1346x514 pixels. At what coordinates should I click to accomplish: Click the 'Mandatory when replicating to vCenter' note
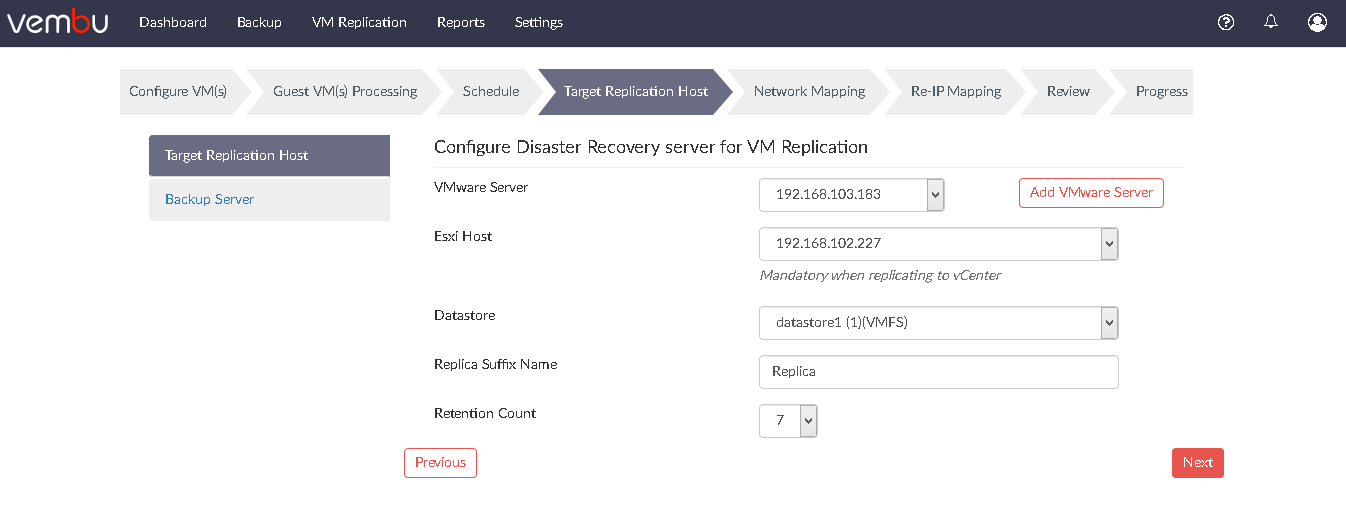tap(880, 275)
